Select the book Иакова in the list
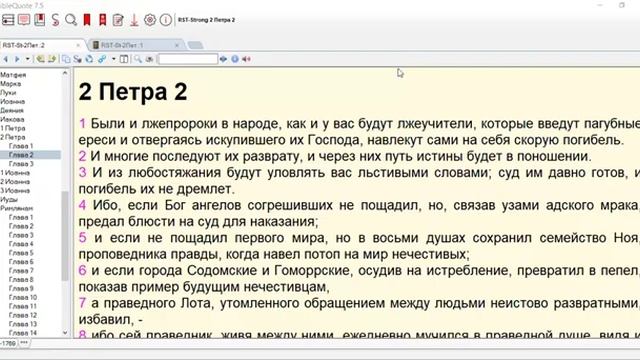This screenshot has height=360, width=640. [x=12, y=120]
